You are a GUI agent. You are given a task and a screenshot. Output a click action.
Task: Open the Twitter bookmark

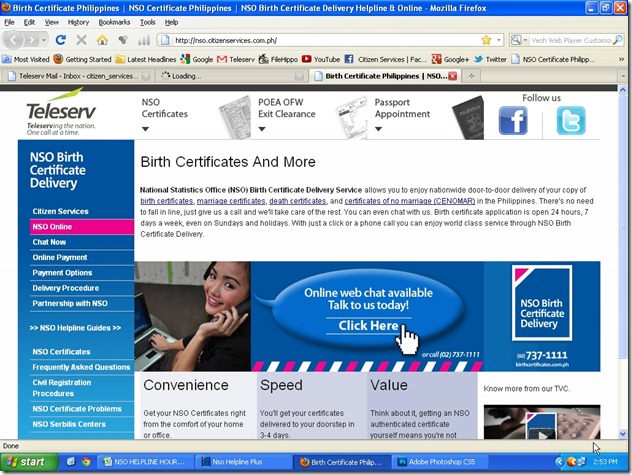coord(490,59)
